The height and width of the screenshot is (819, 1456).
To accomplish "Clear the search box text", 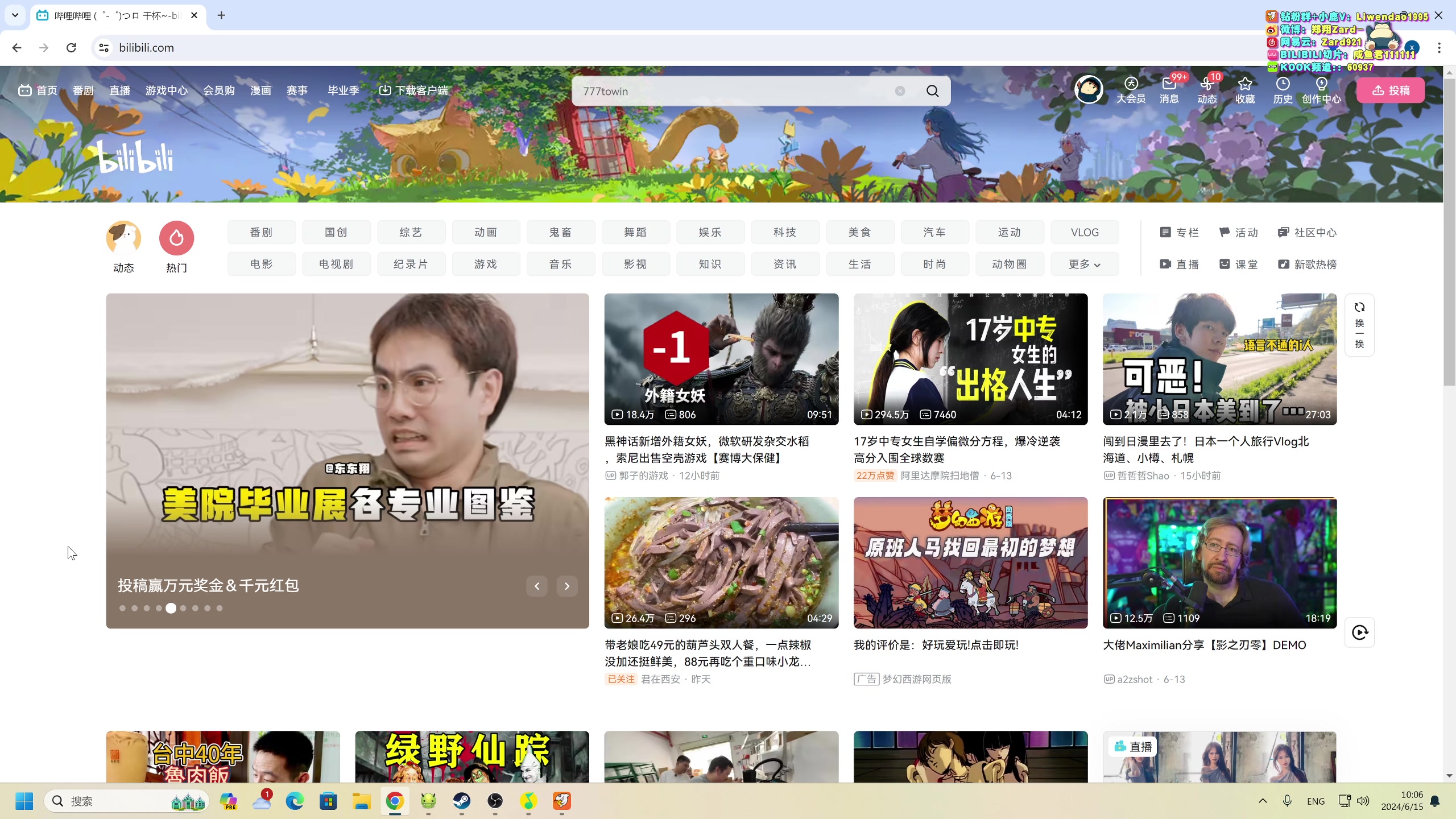I will (900, 91).
